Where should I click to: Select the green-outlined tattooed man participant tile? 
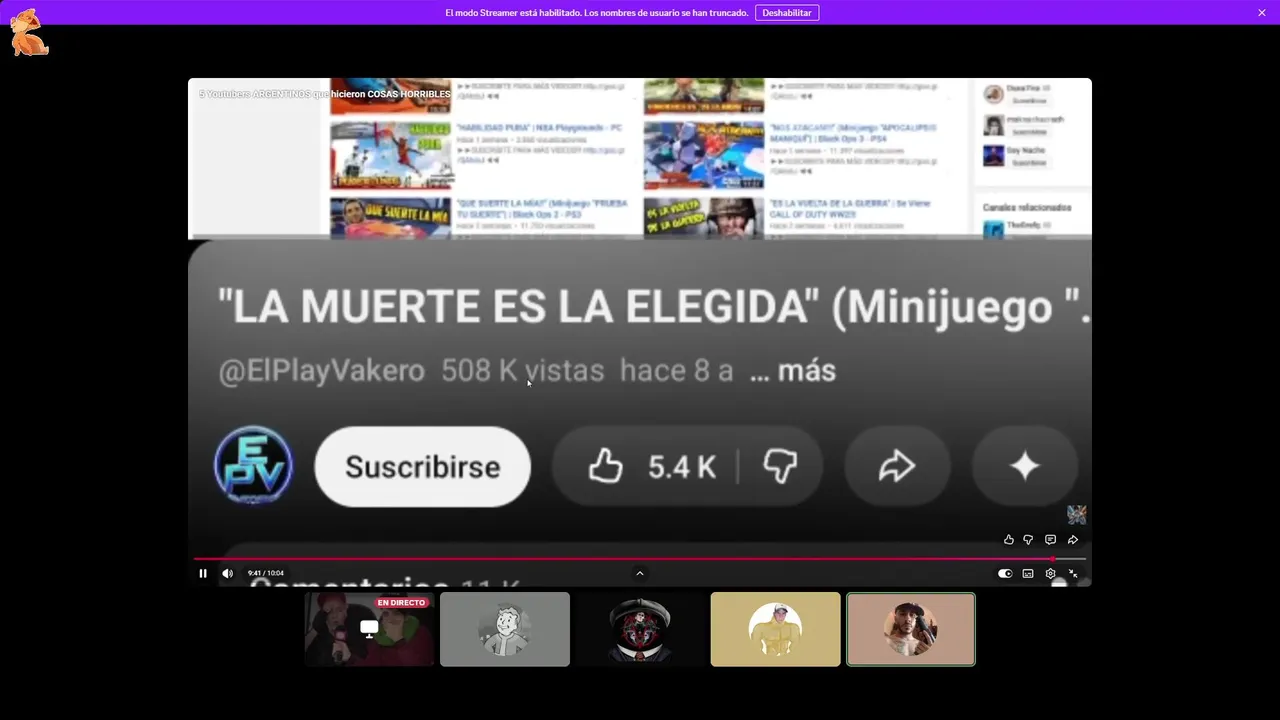[x=911, y=629]
